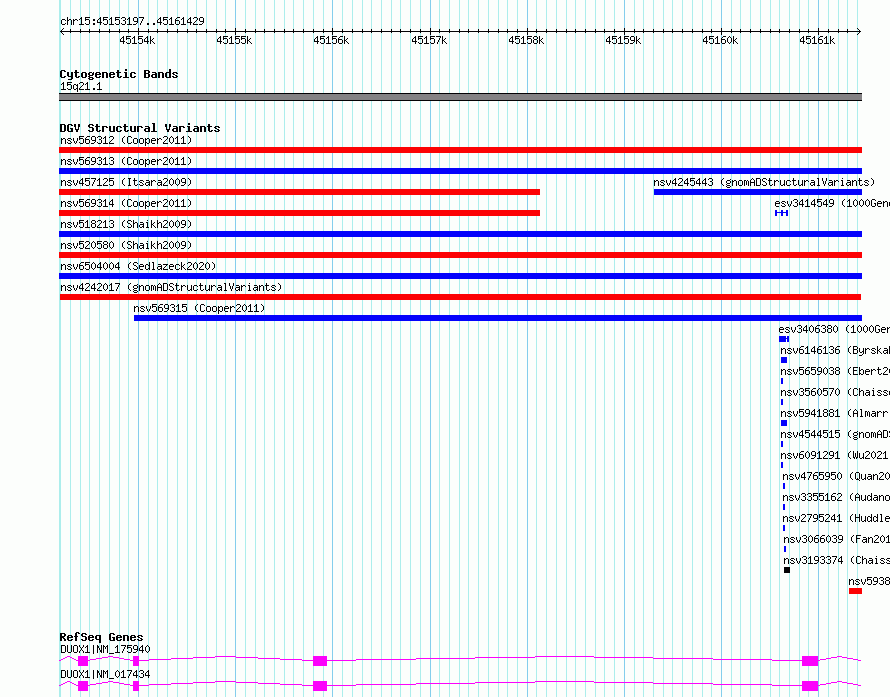The image size is (890, 697).
Task: Click the DGV Structural Variants track title
Action: point(140,128)
